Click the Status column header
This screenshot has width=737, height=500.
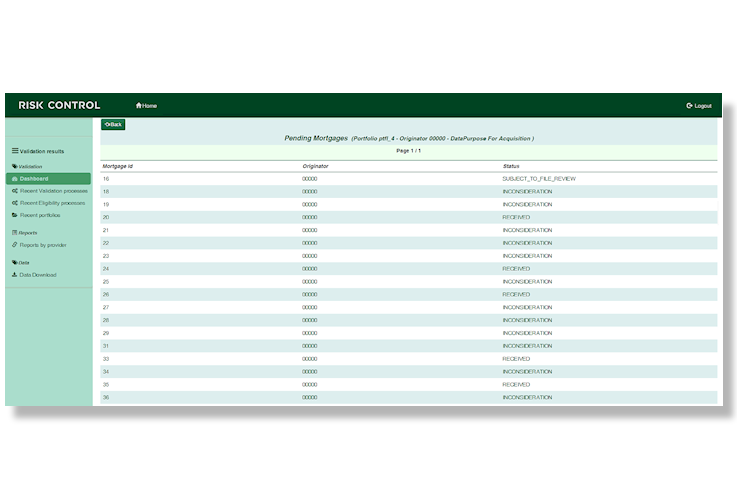point(511,166)
